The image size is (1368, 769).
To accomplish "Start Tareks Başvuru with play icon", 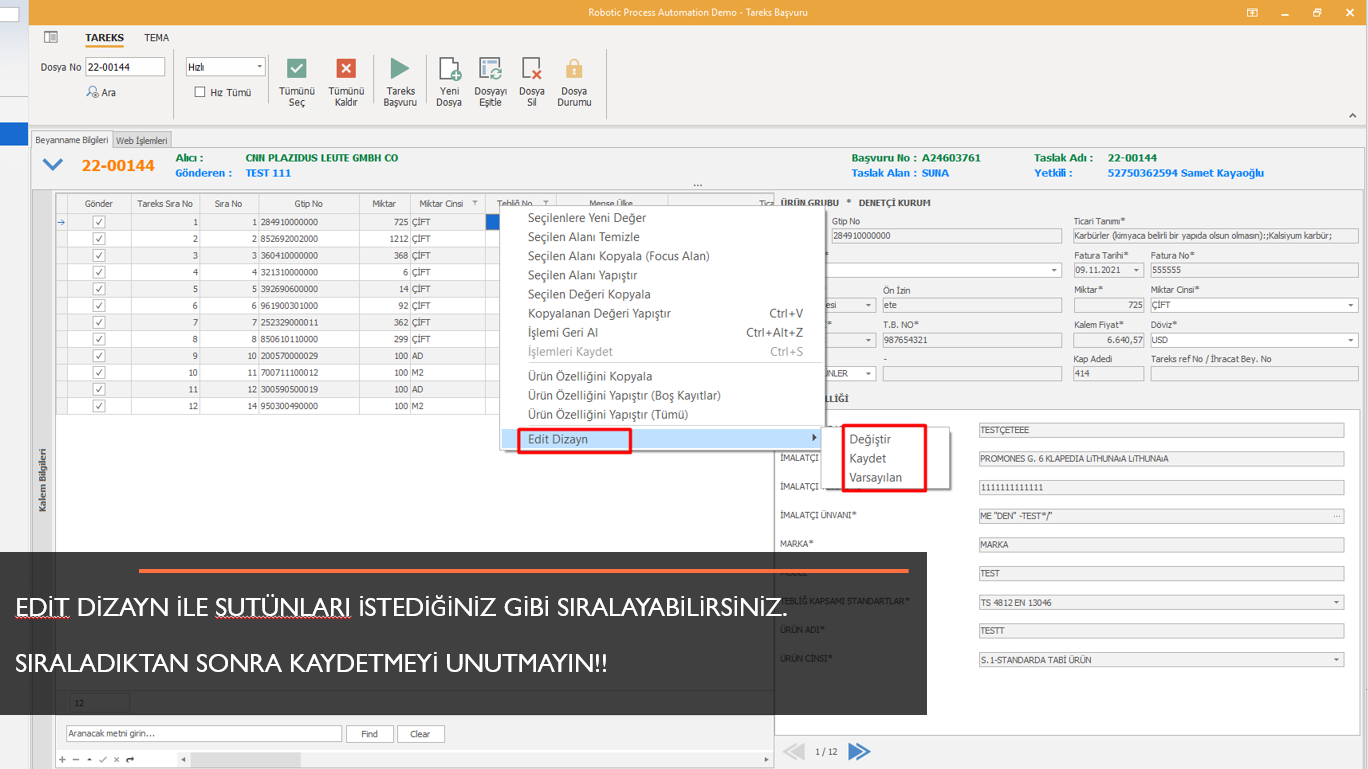I will coord(400,68).
